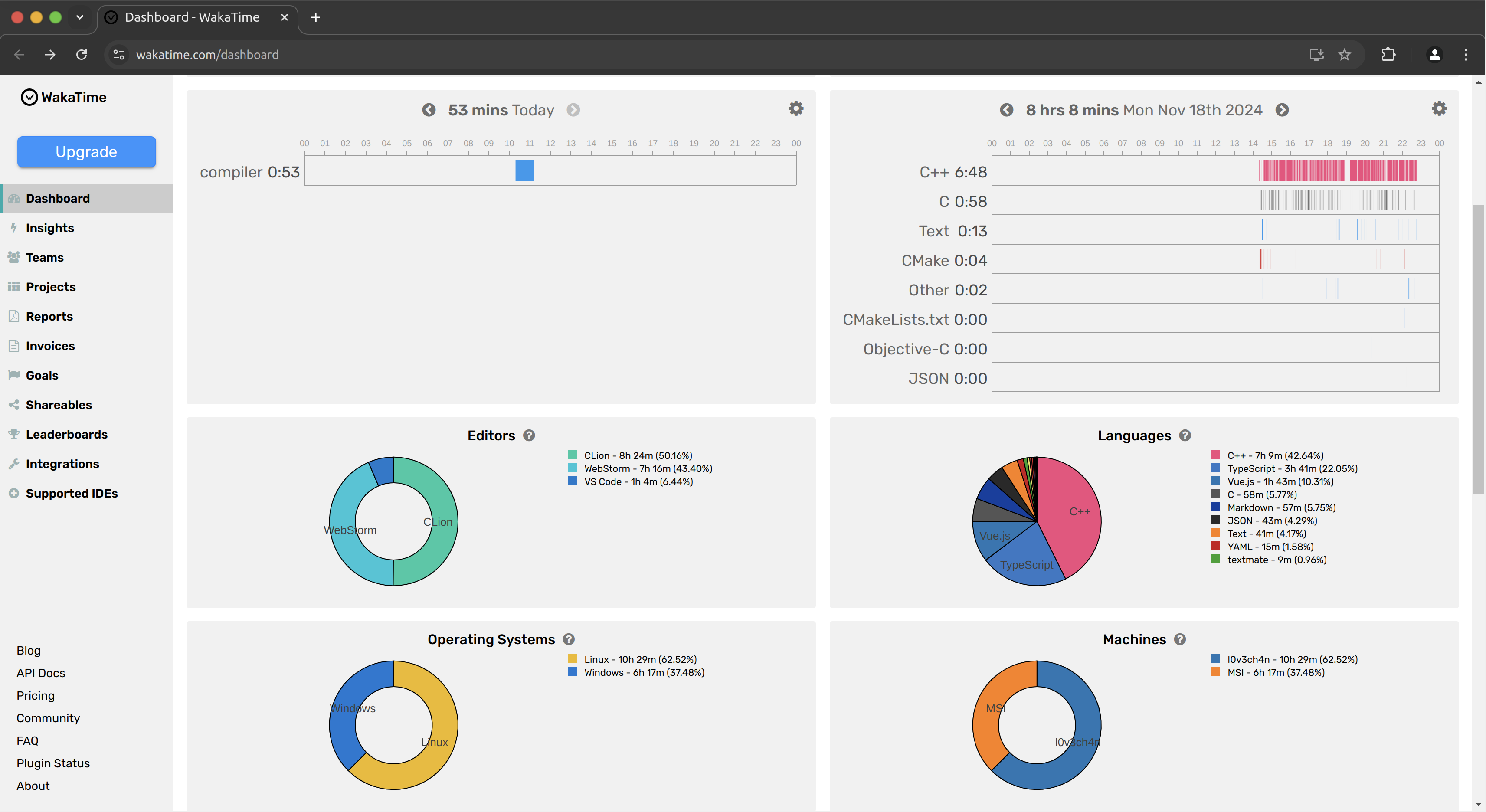Viewport: 1486px width, 812px height.
Task: Open Chrome three-dot menu
Action: pos(1465,54)
